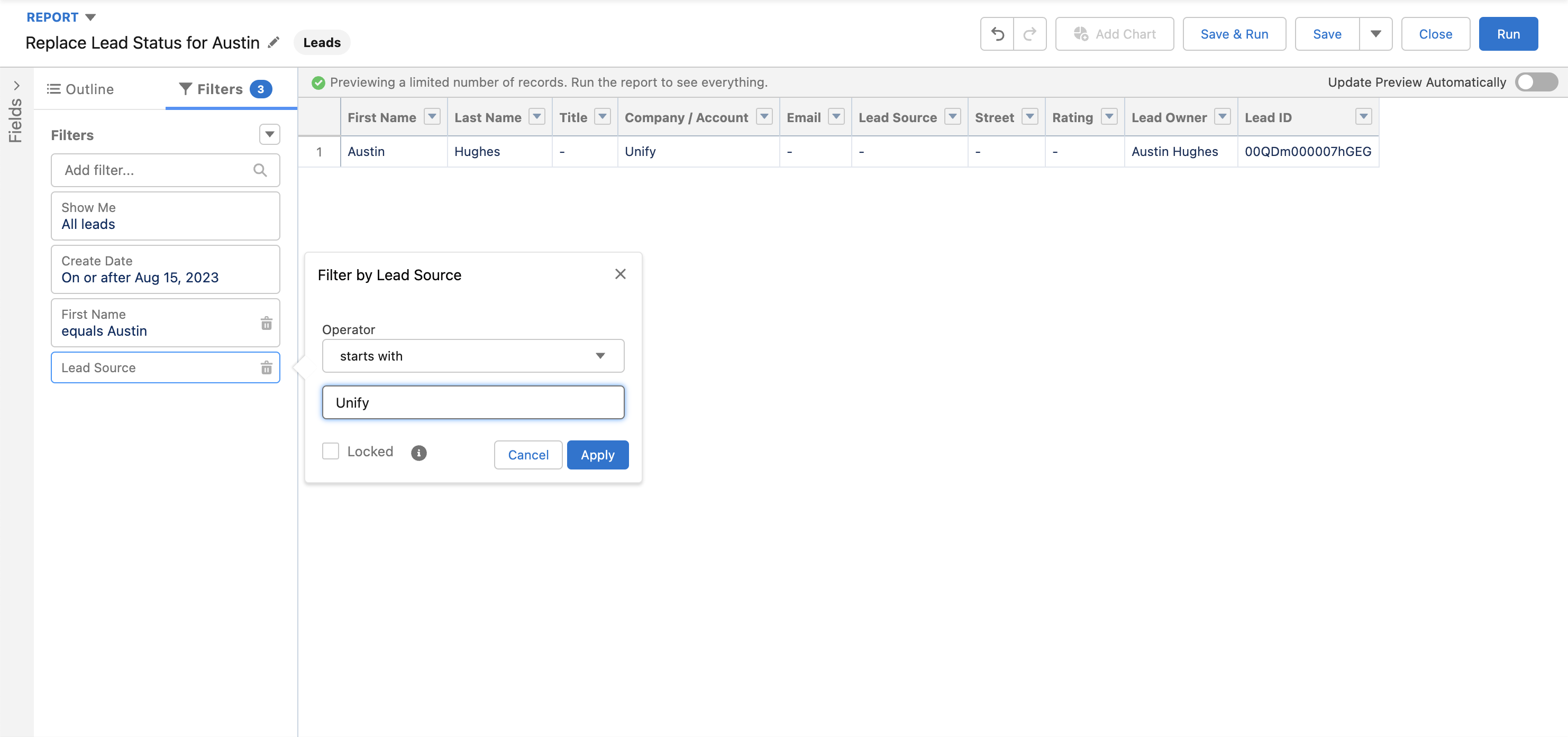Screen dimensions: 1568x737
Task: Toggle Update Preview Automatically switch
Action: [1535, 82]
